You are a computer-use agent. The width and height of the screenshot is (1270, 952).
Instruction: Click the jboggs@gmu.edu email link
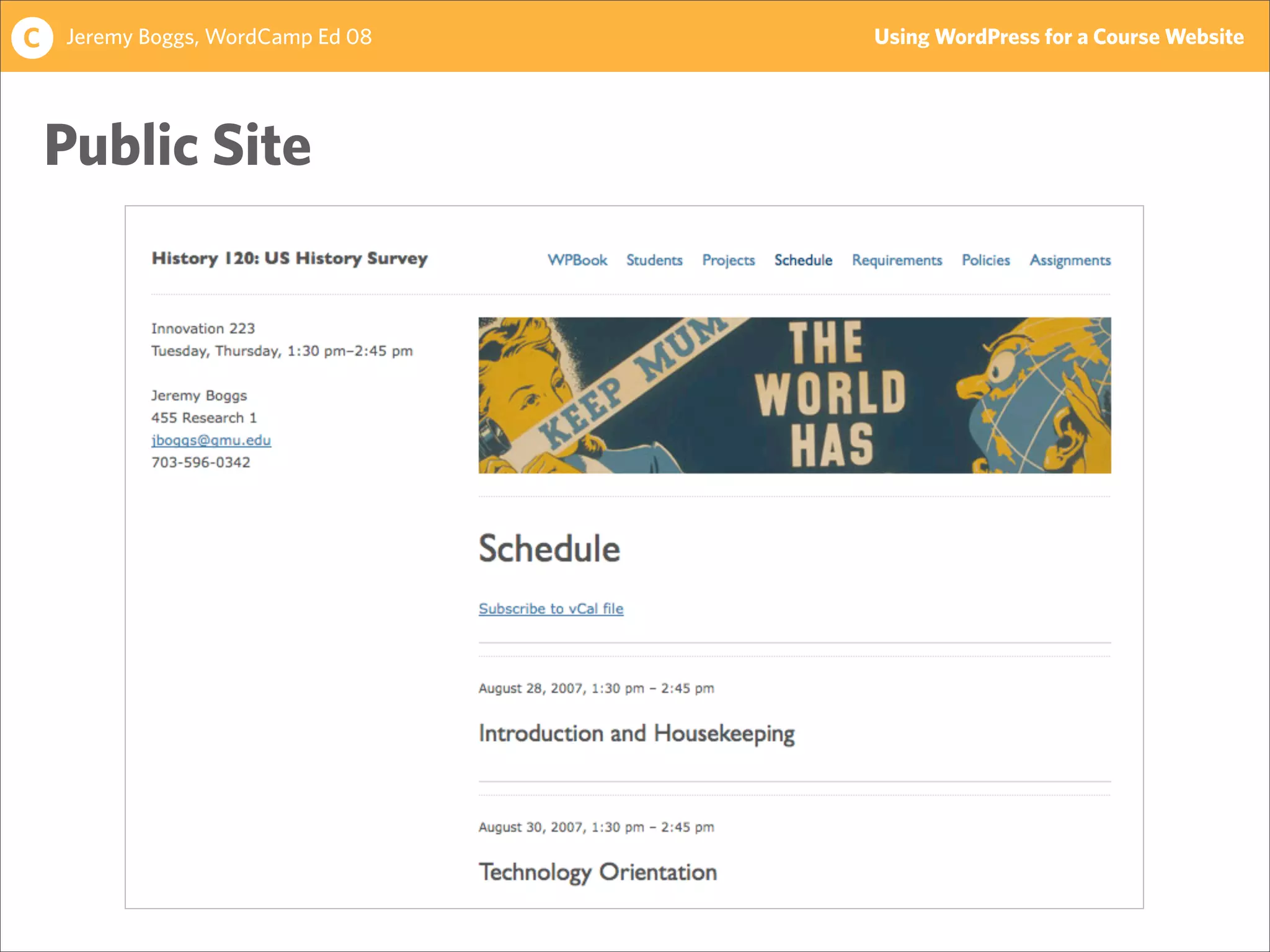[211, 440]
